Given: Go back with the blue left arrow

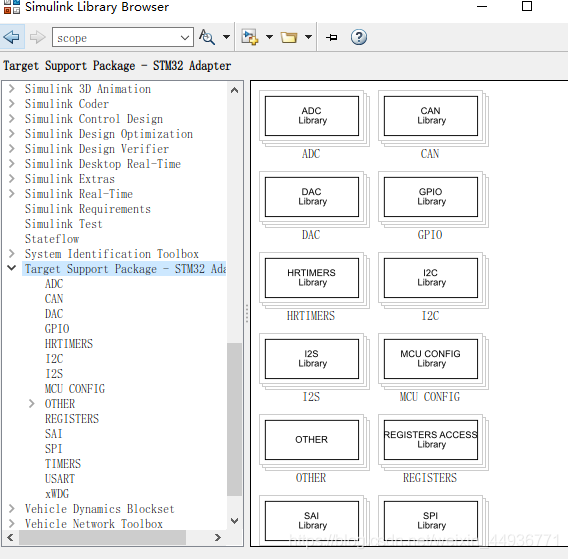Looking at the screenshot, I should coord(11,37).
